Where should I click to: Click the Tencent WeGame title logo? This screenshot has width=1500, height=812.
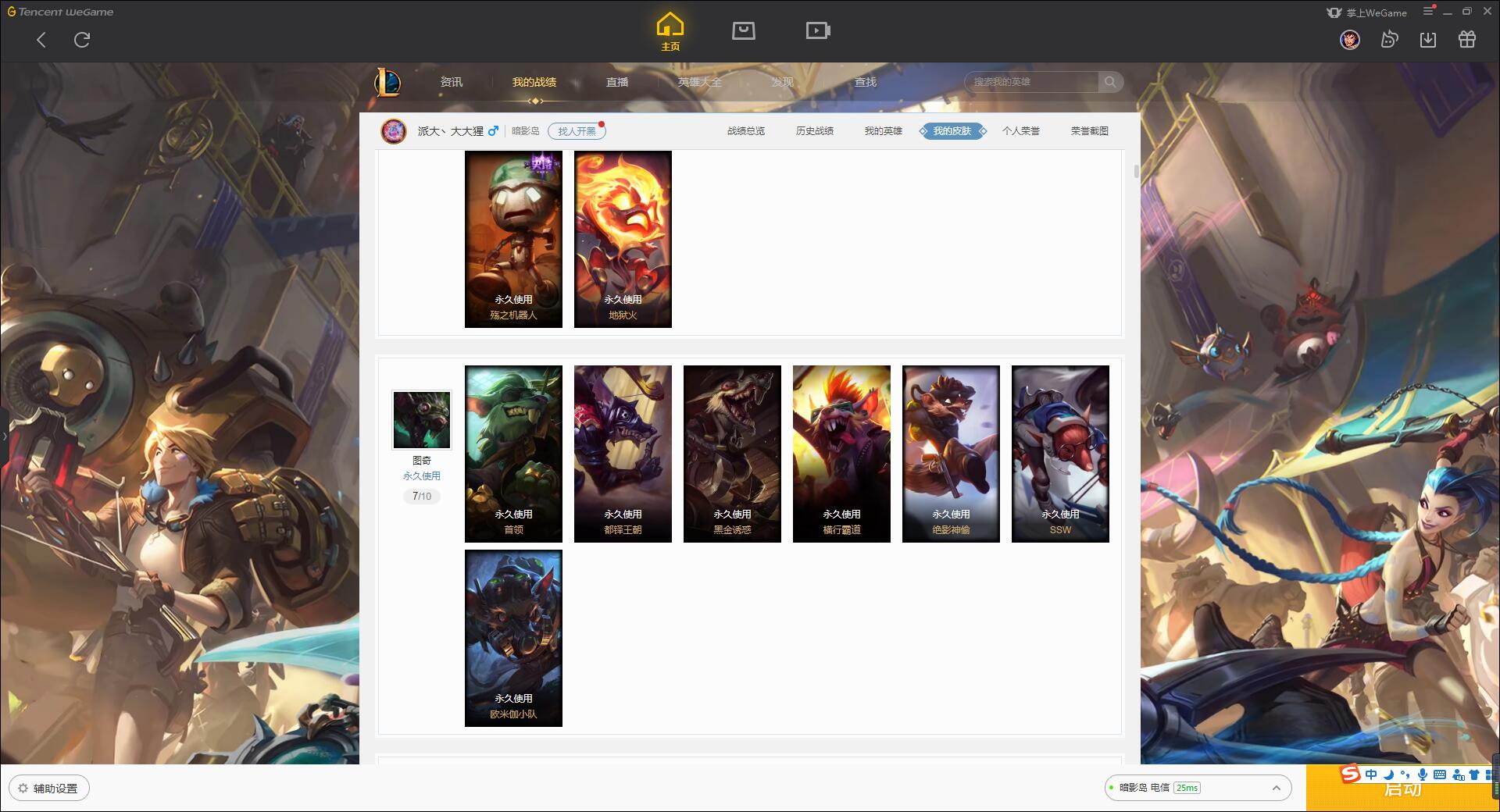61,12
